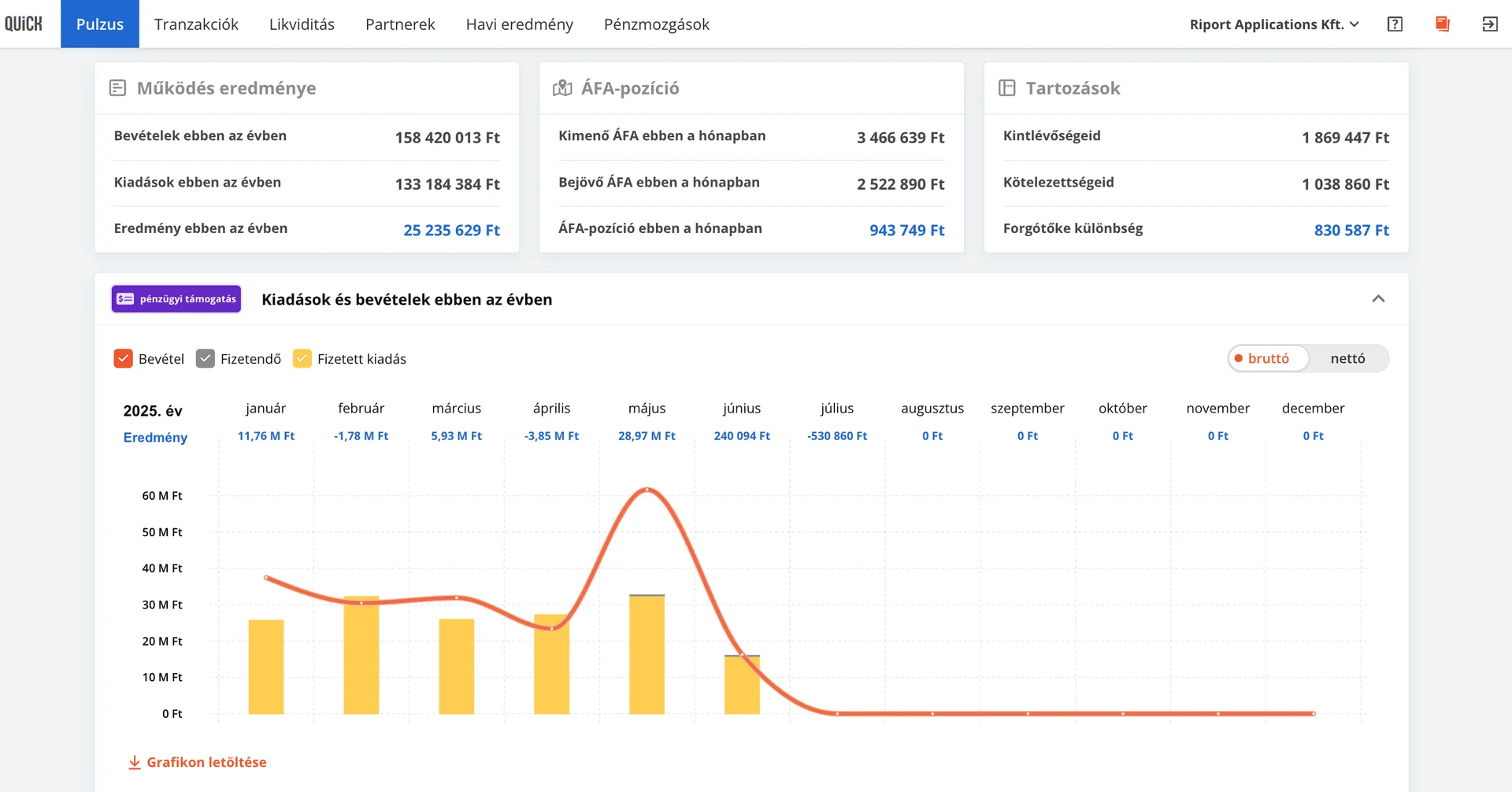Toggle the Fizetett kiadás checkbox
Screen dimensions: 1512x792
click(302, 359)
